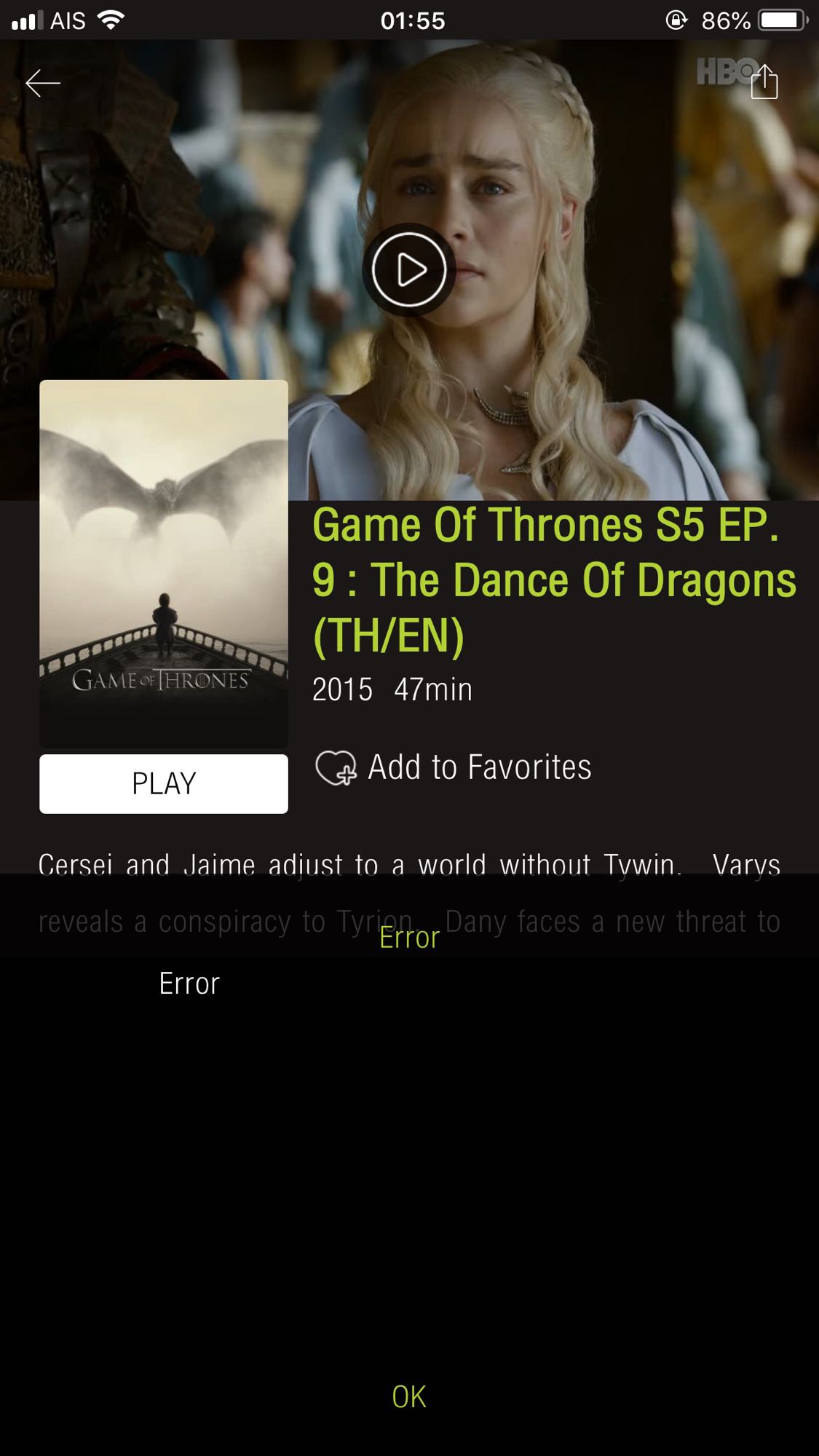Tap the white Error message text
This screenshot has height=1456, width=819.
189,984
